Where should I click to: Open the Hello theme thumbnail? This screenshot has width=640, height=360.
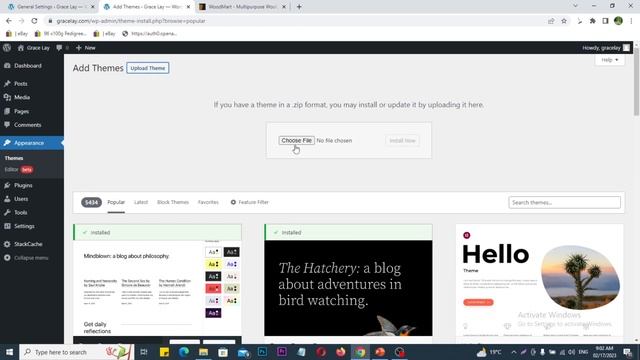pos(540,280)
